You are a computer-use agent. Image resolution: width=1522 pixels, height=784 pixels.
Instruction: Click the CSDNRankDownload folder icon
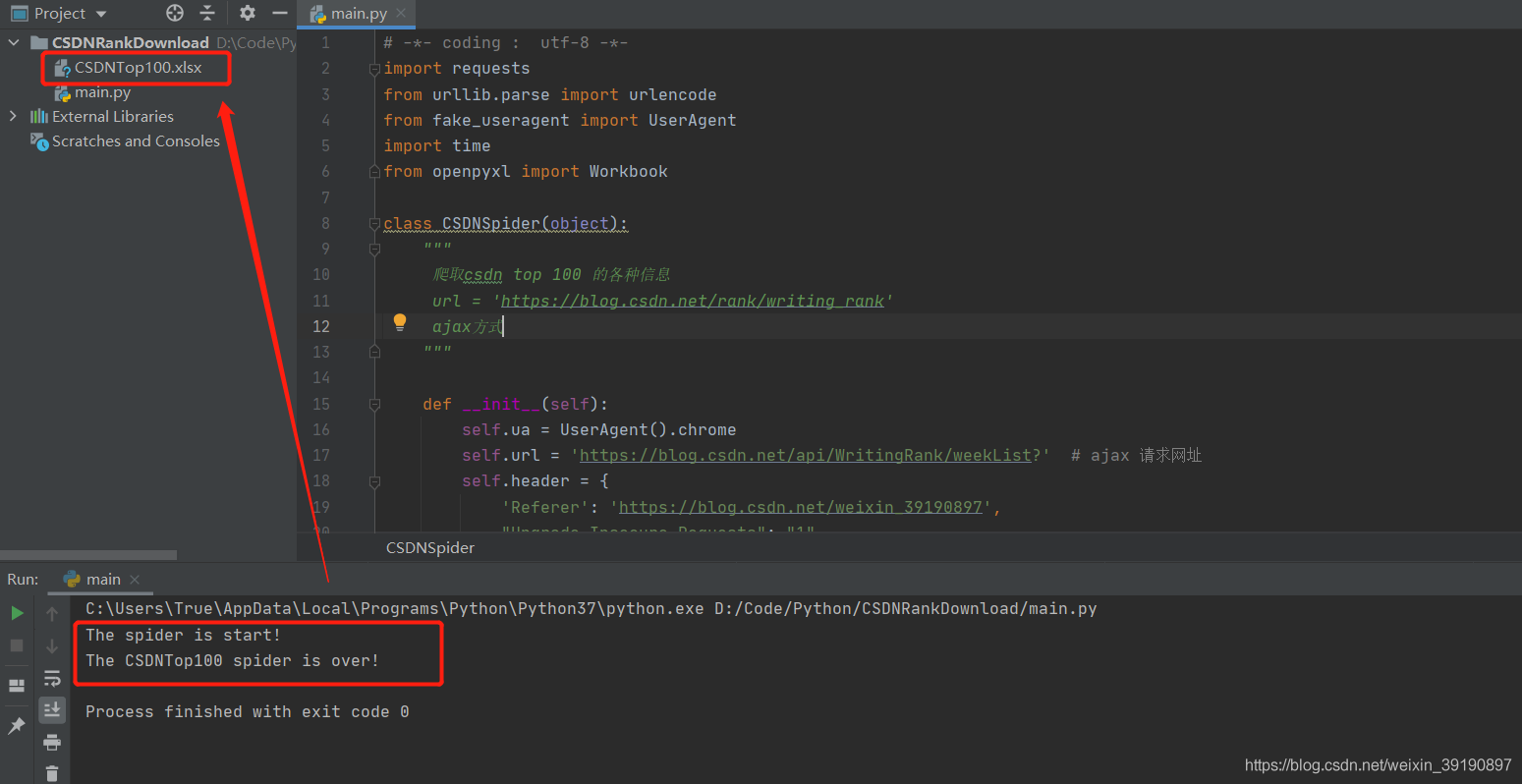tap(39, 42)
